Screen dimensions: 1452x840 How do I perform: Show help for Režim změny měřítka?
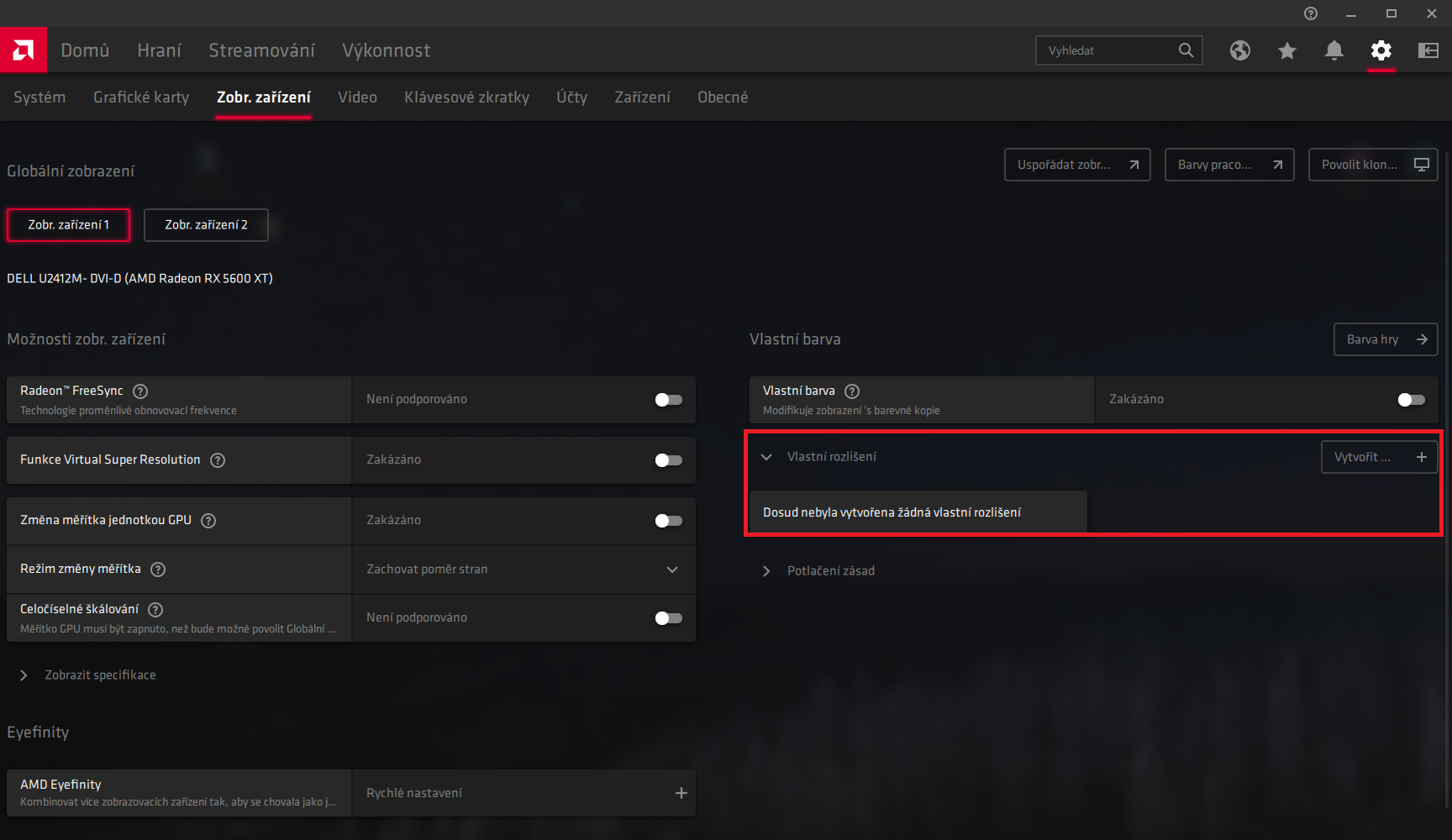coord(158,570)
